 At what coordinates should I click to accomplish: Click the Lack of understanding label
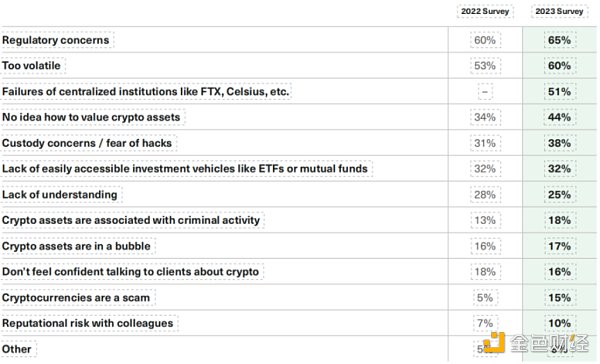point(60,194)
